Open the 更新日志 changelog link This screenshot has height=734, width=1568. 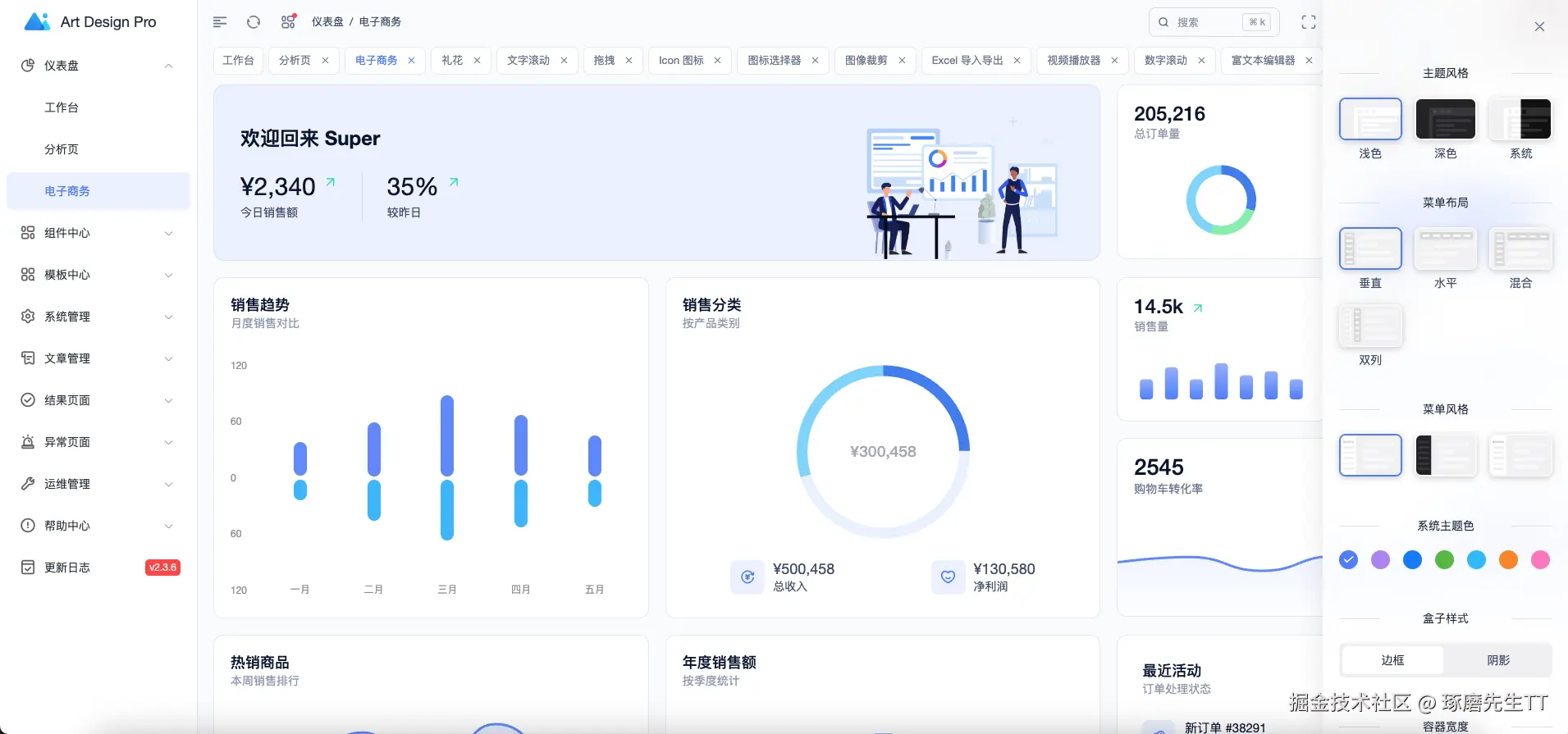(98, 568)
